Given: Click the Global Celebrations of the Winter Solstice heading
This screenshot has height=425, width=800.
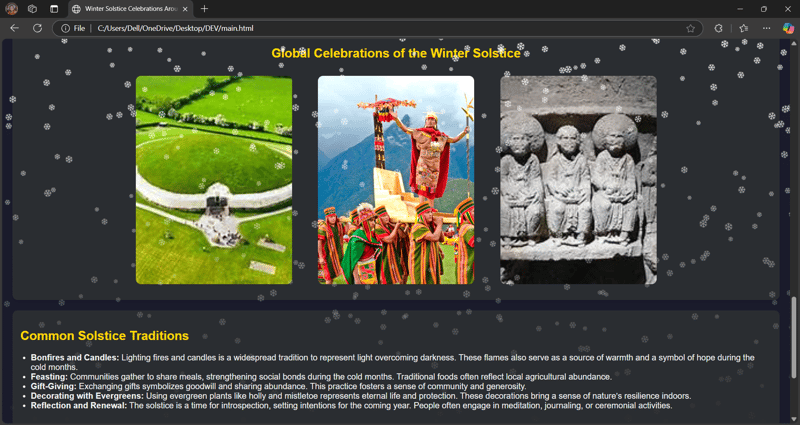Looking at the screenshot, I should tap(396, 53).
